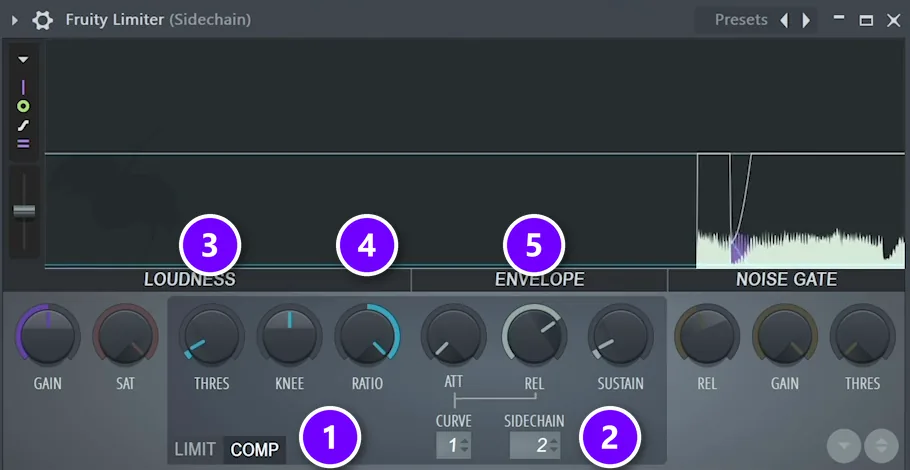Image resolution: width=910 pixels, height=470 pixels.
Task: Click the SUSTAIN knob
Action: click(620, 335)
